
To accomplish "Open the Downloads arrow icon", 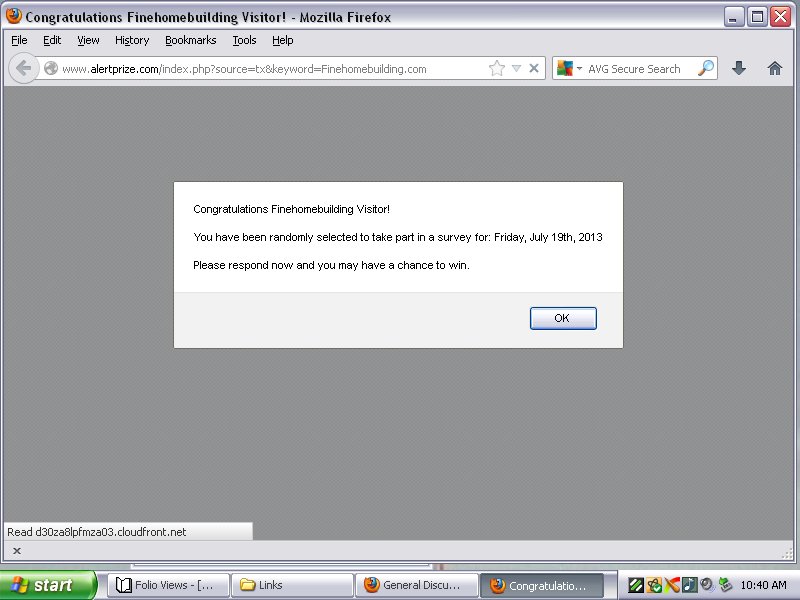I will tap(739, 69).
